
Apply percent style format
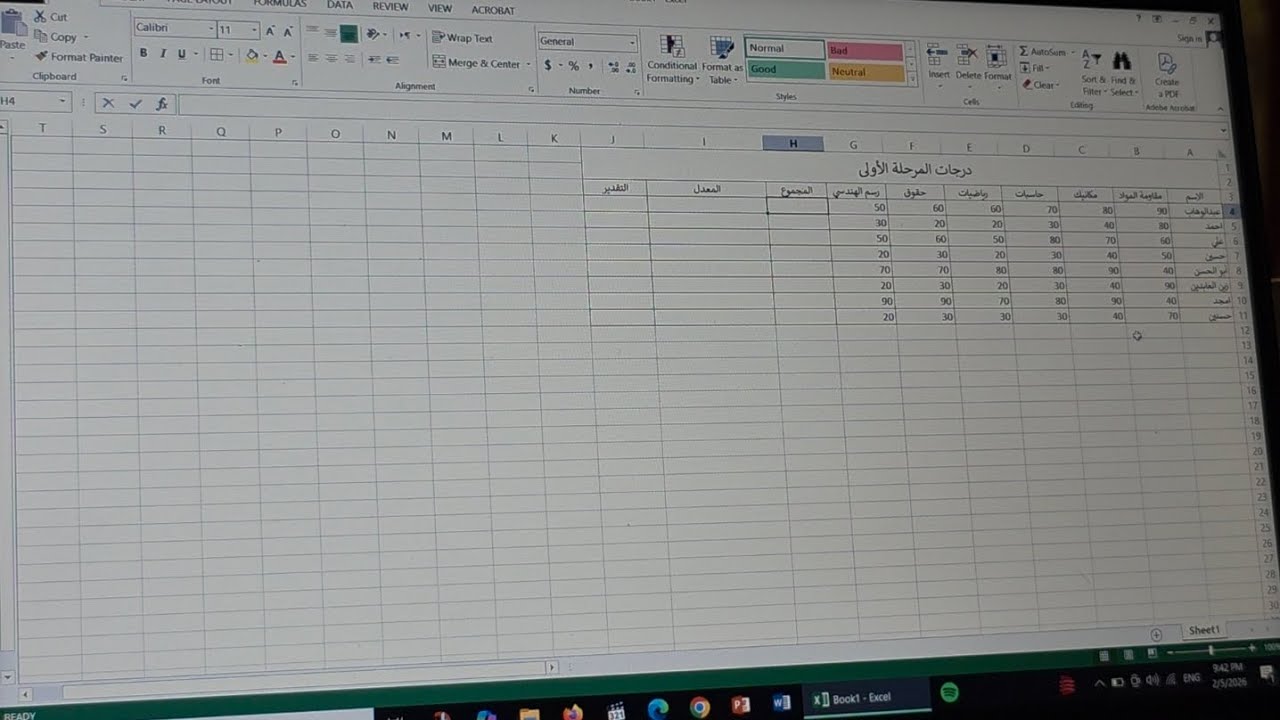coord(574,66)
